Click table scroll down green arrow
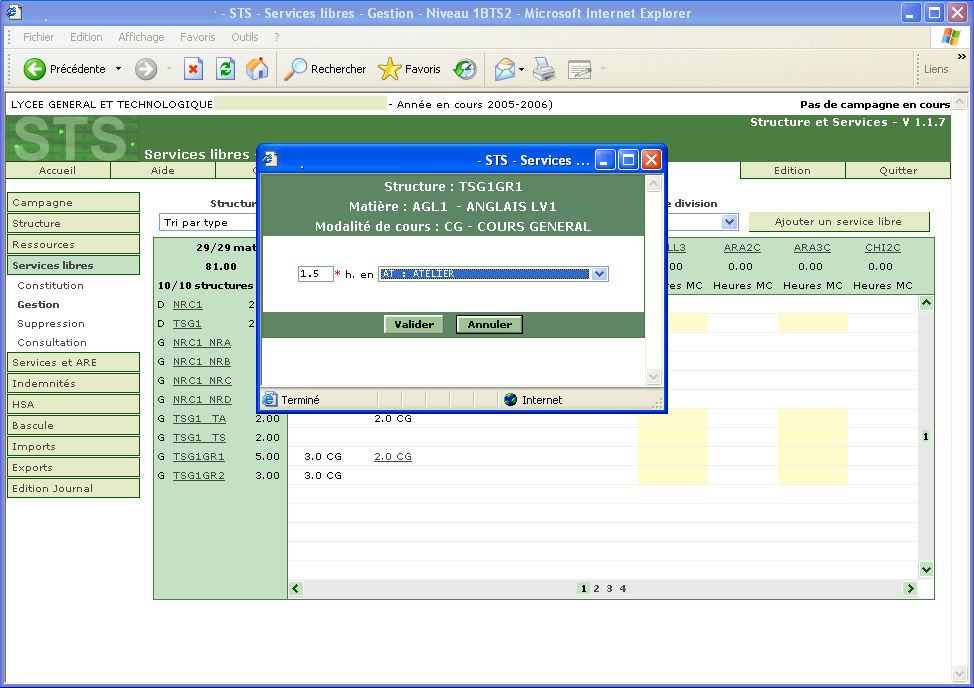The height and width of the screenshot is (688, 974). [926, 569]
